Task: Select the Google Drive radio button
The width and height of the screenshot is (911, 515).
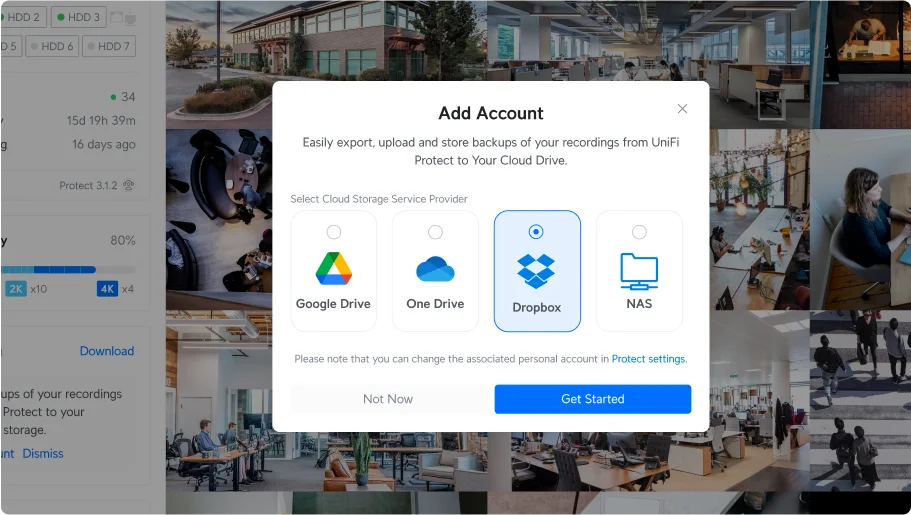Action: click(333, 232)
